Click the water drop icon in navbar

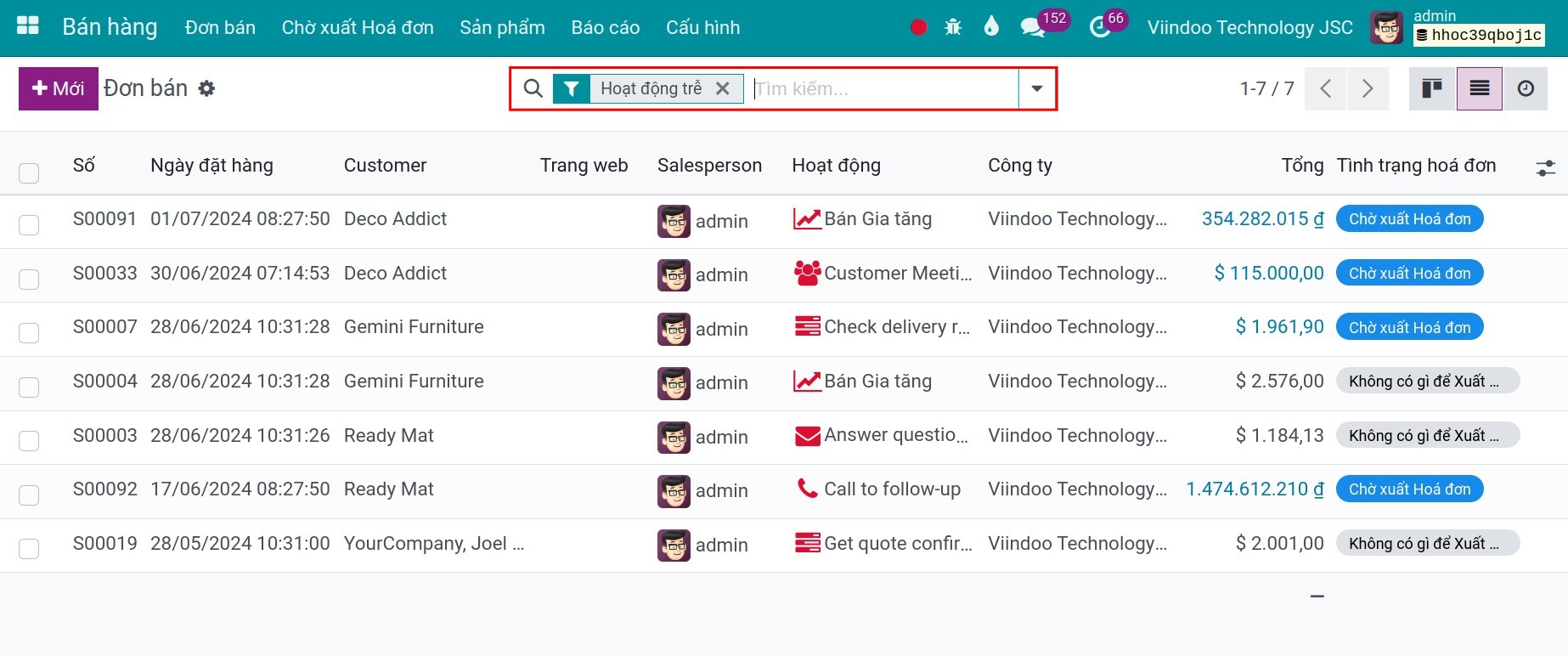[x=991, y=26]
